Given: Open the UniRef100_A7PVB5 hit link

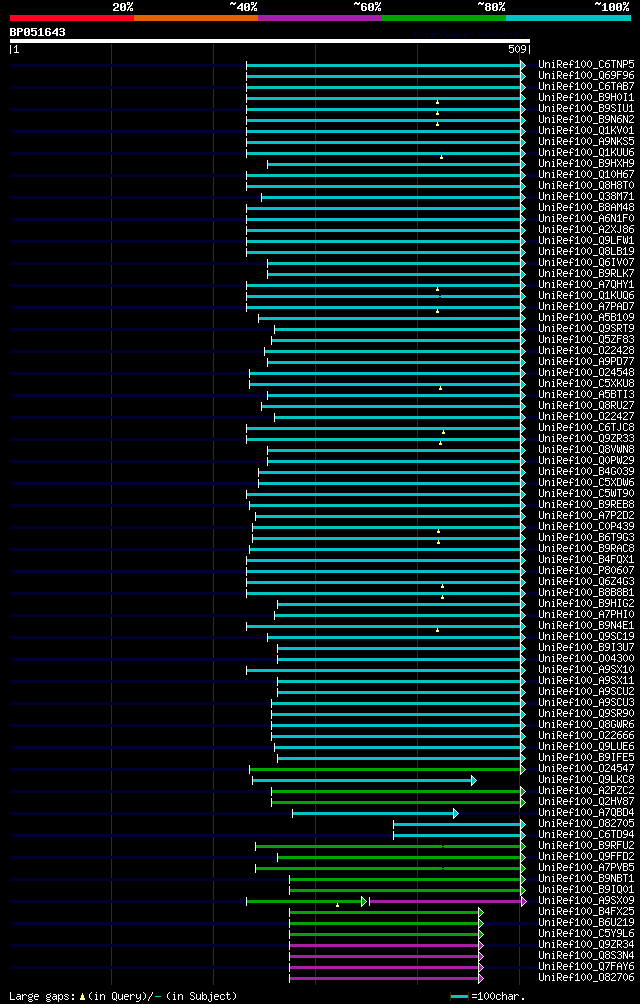Looking at the screenshot, I should [586, 869].
